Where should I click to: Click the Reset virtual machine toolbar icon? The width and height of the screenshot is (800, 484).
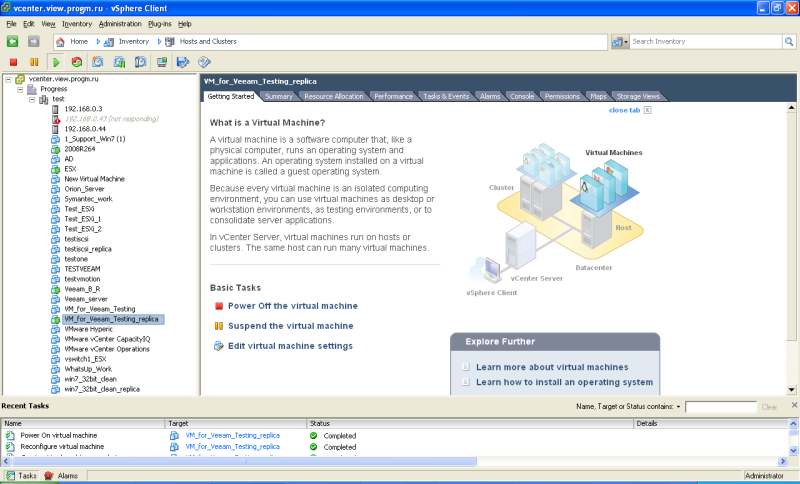(x=77, y=62)
